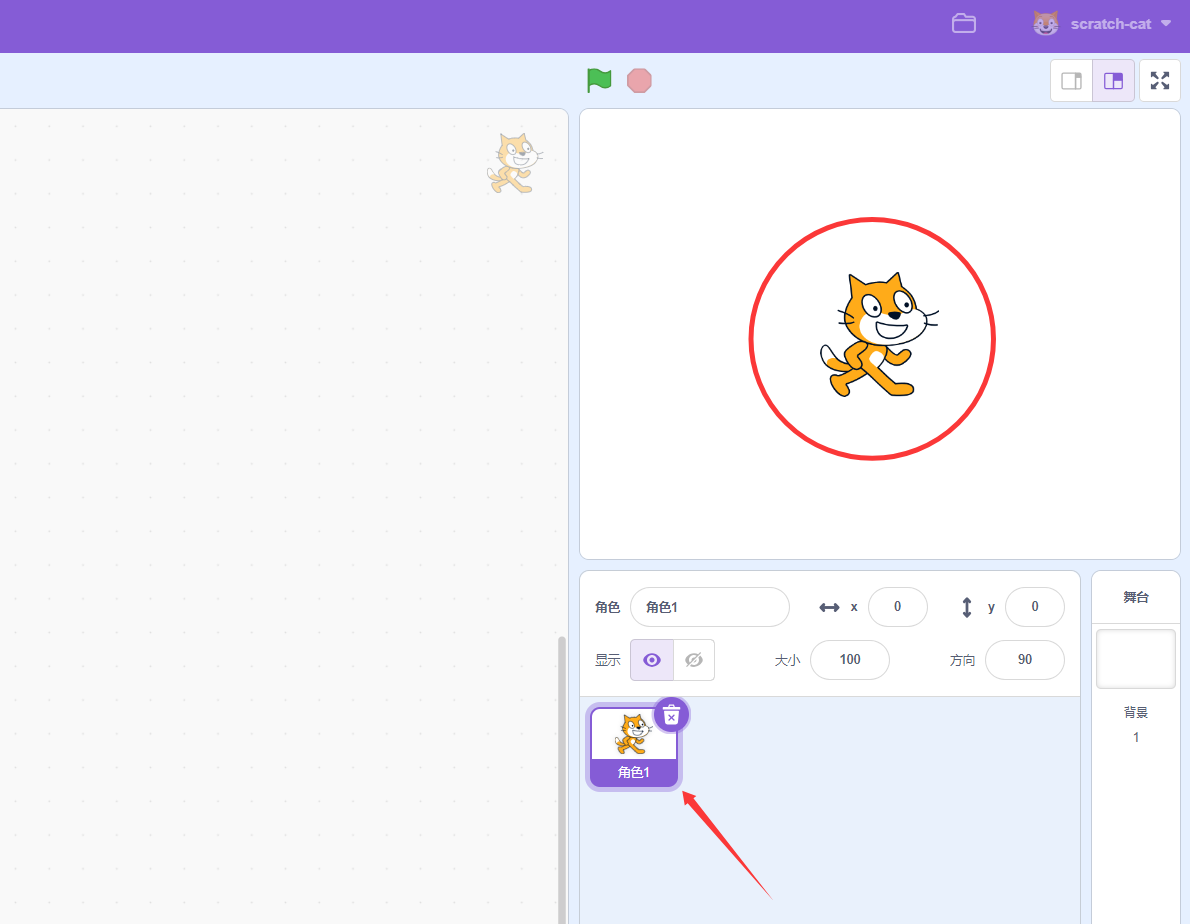Click the 背景 backdrop label
The image size is (1190, 924).
1135,712
